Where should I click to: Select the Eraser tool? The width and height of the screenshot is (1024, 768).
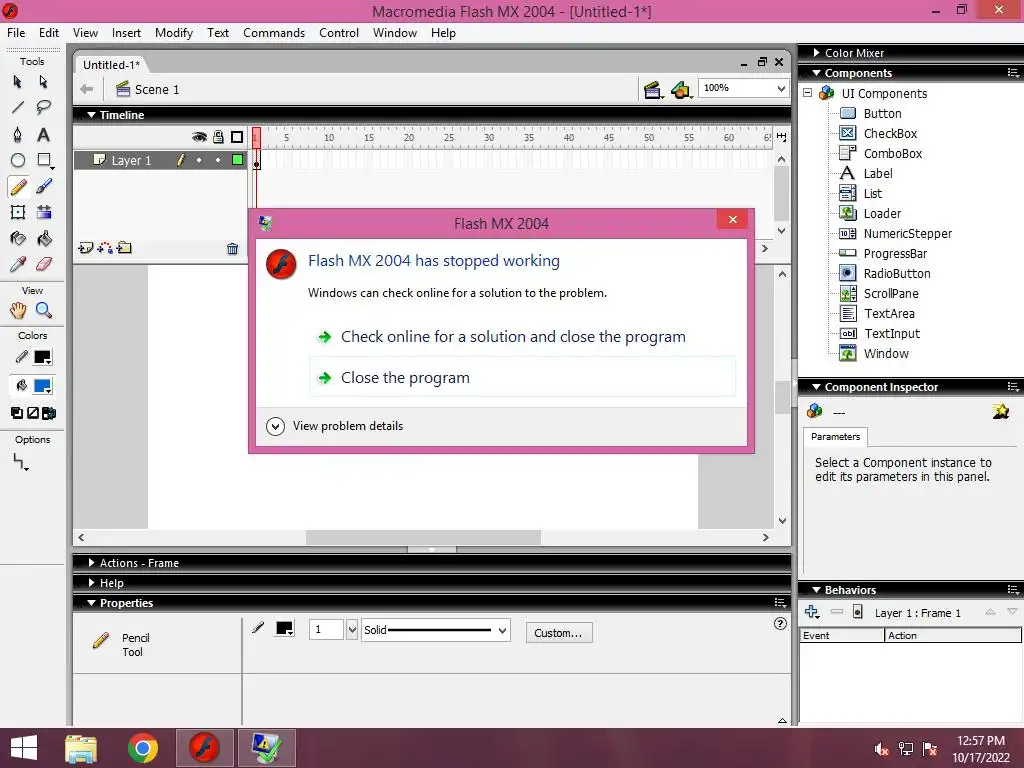tap(44, 264)
